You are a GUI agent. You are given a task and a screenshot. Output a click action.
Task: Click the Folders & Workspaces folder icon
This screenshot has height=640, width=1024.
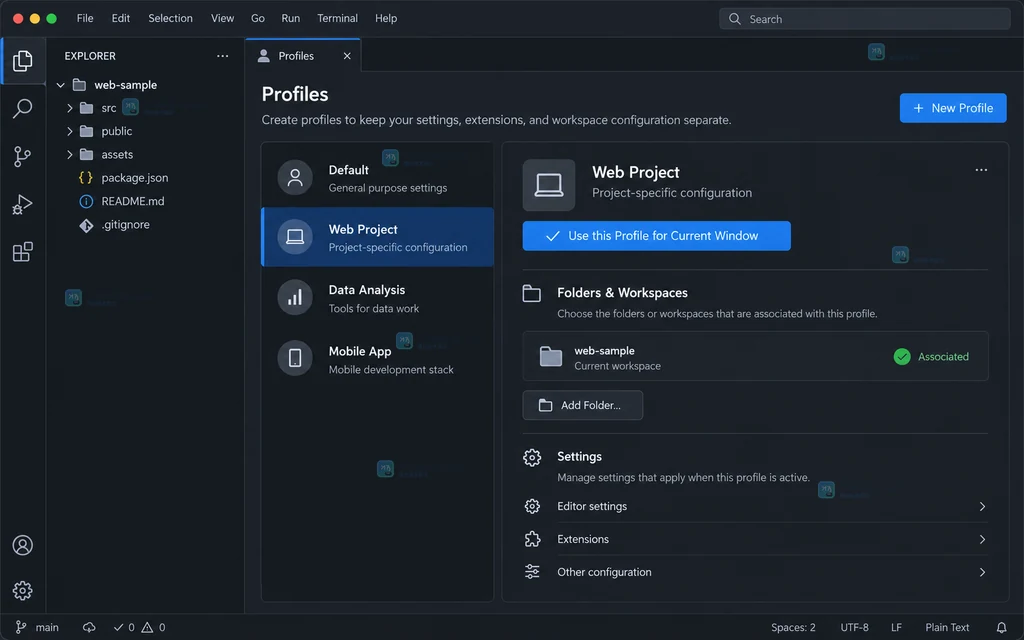tap(532, 293)
